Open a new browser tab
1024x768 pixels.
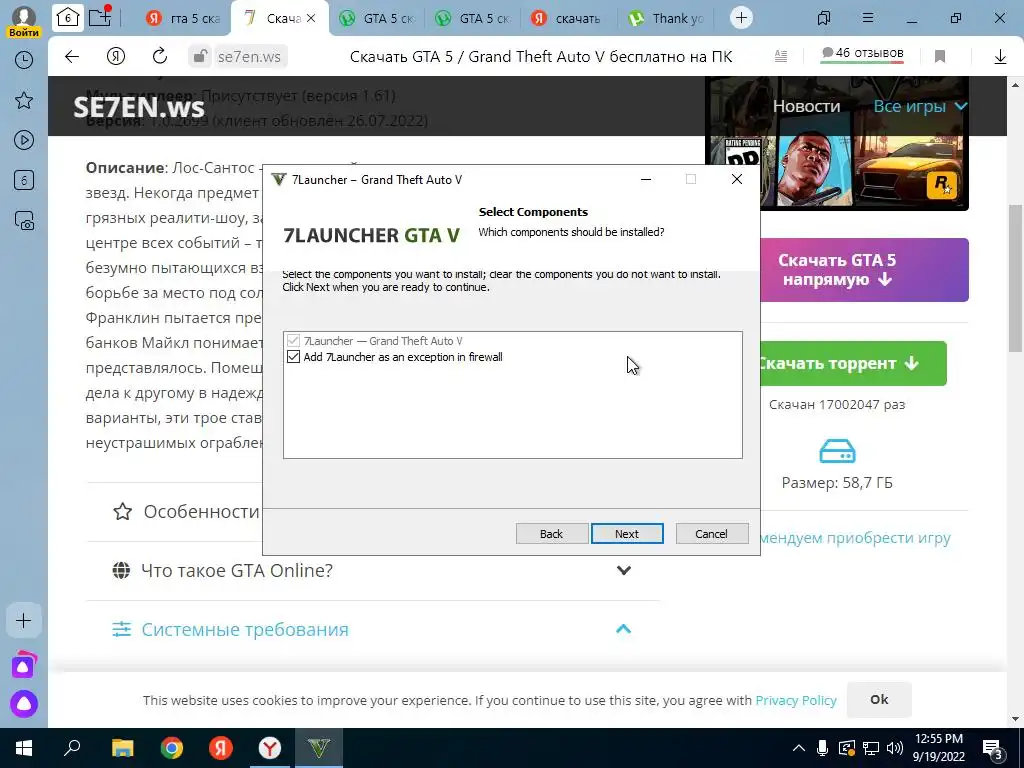(741, 18)
